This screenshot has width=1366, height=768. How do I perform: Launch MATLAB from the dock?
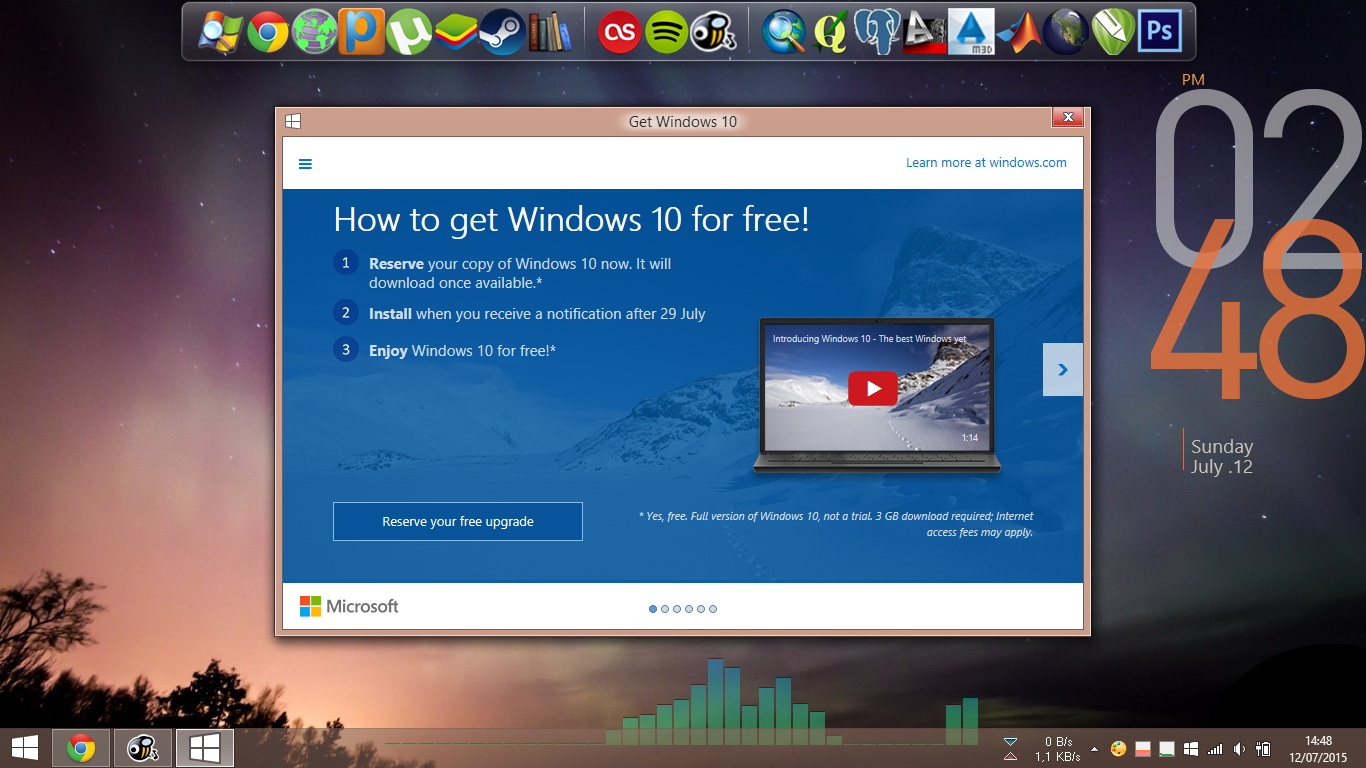[x=1019, y=32]
